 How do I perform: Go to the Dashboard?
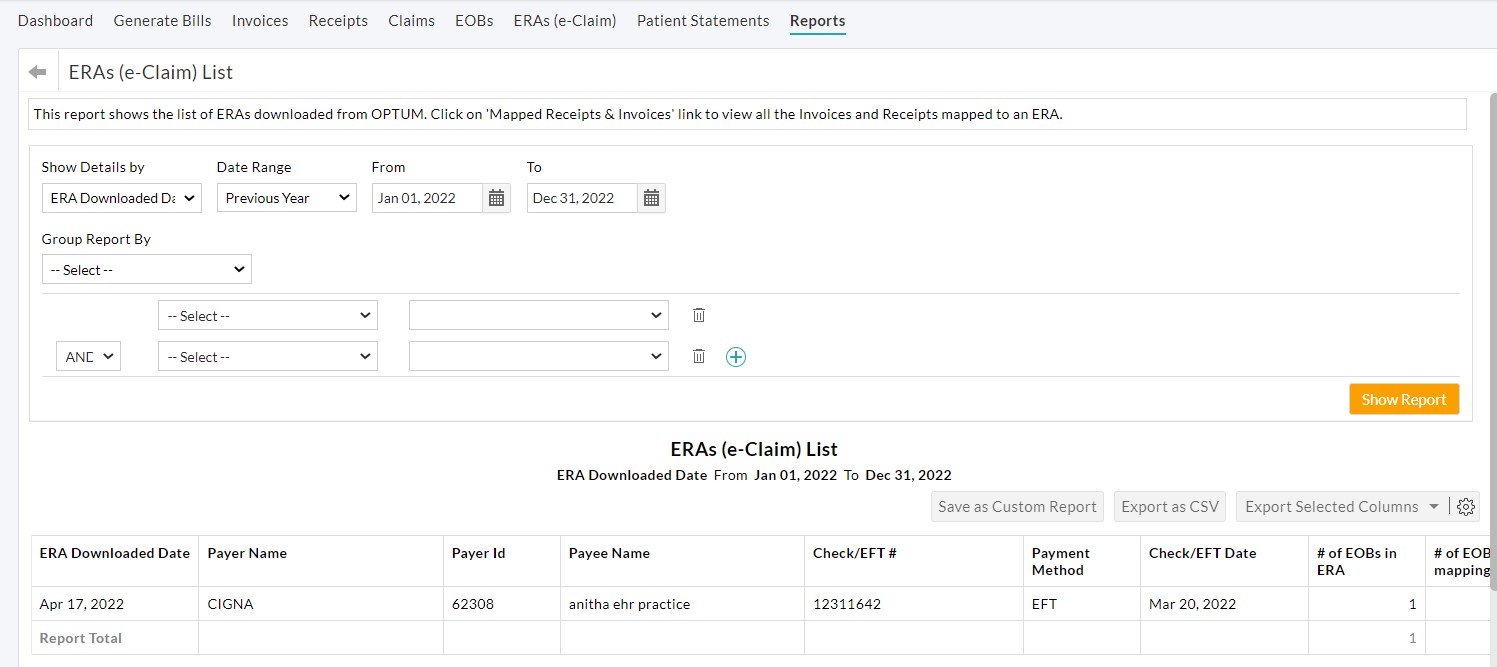[x=55, y=20]
